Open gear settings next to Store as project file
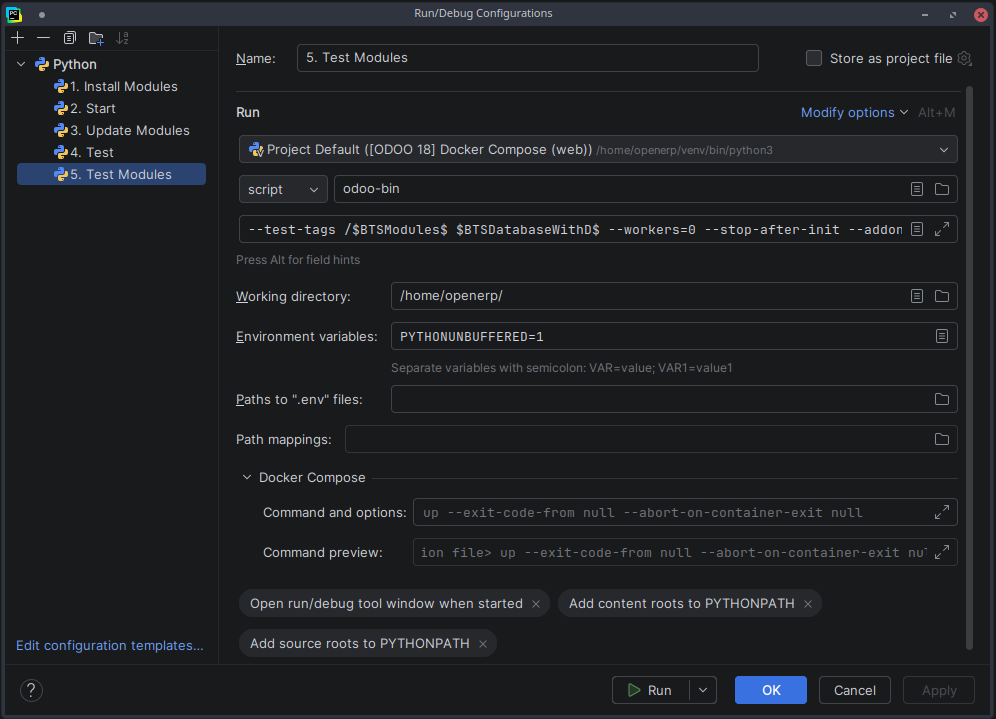Screen dimensions: 996x719 pyautogui.click(x=964, y=58)
